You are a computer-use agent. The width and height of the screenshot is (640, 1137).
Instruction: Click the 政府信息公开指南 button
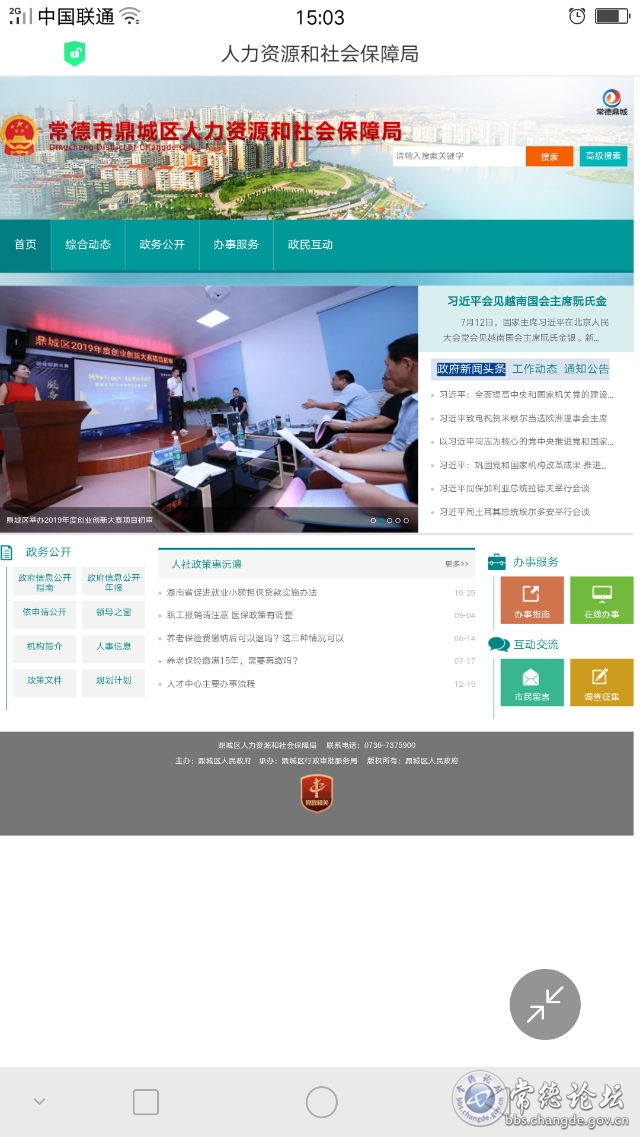coord(44,582)
